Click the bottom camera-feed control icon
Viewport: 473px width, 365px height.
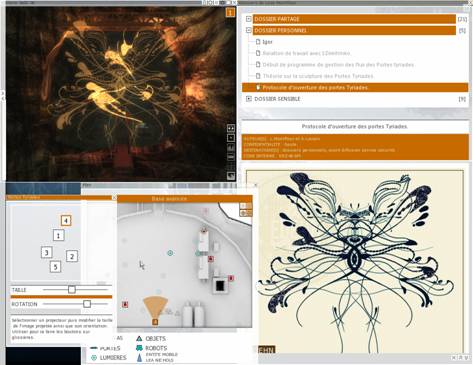pyautogui.click(x=231, y=176)
